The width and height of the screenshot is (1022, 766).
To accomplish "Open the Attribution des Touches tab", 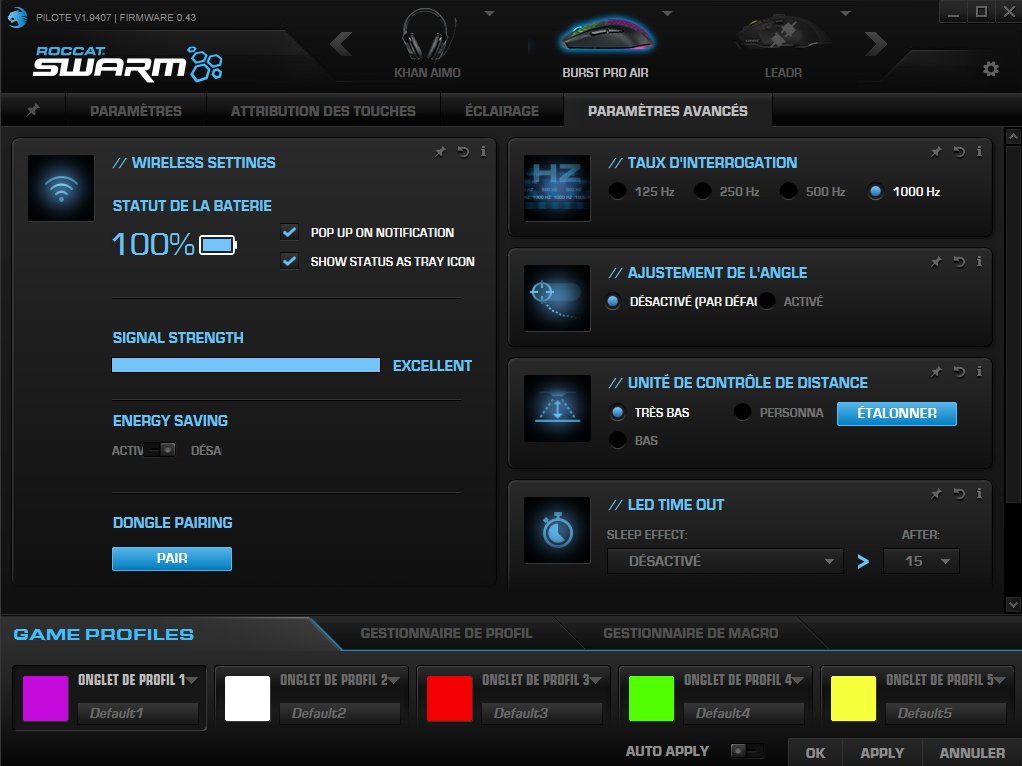I will [323, 111].
